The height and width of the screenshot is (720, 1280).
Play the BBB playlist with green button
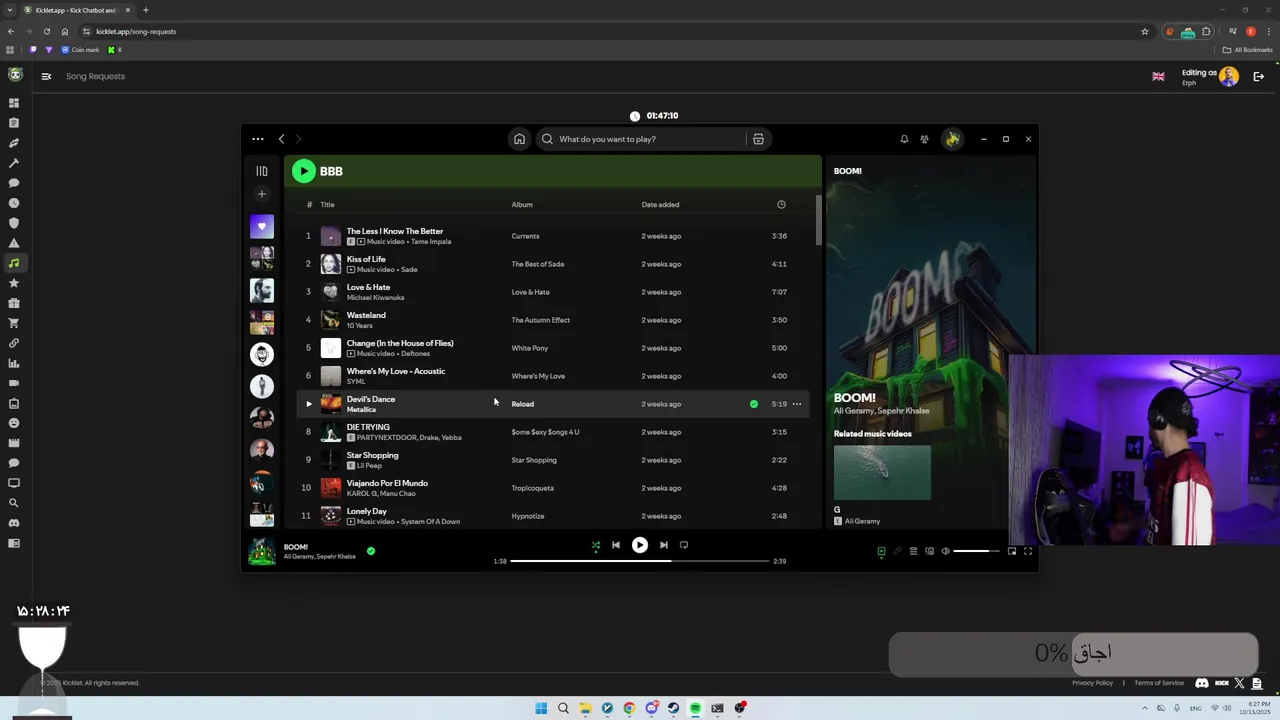click(303, 171)
